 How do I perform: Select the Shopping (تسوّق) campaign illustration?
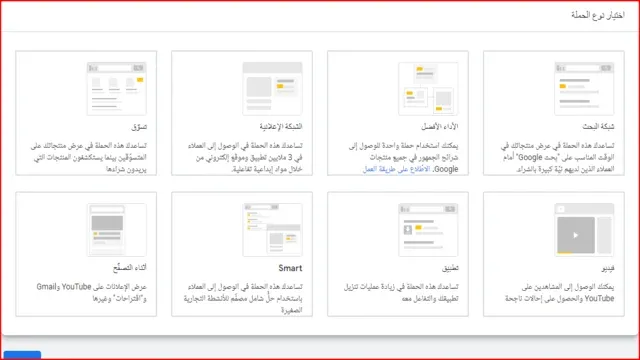[x=116, y=89]
